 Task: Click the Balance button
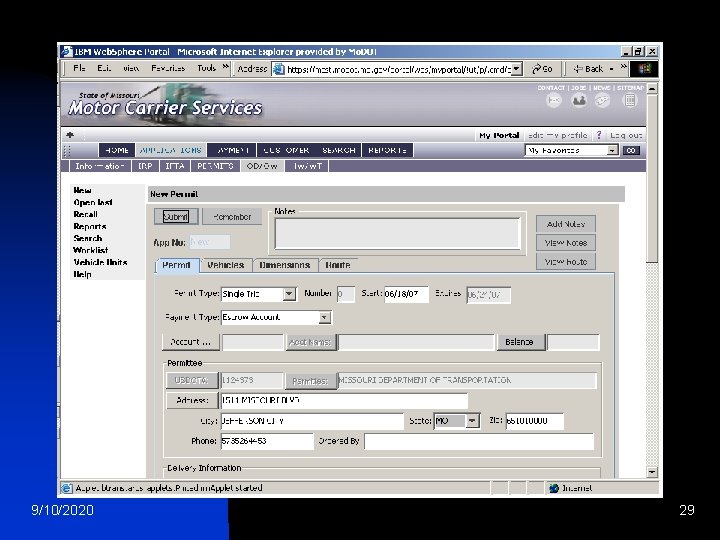522,342
